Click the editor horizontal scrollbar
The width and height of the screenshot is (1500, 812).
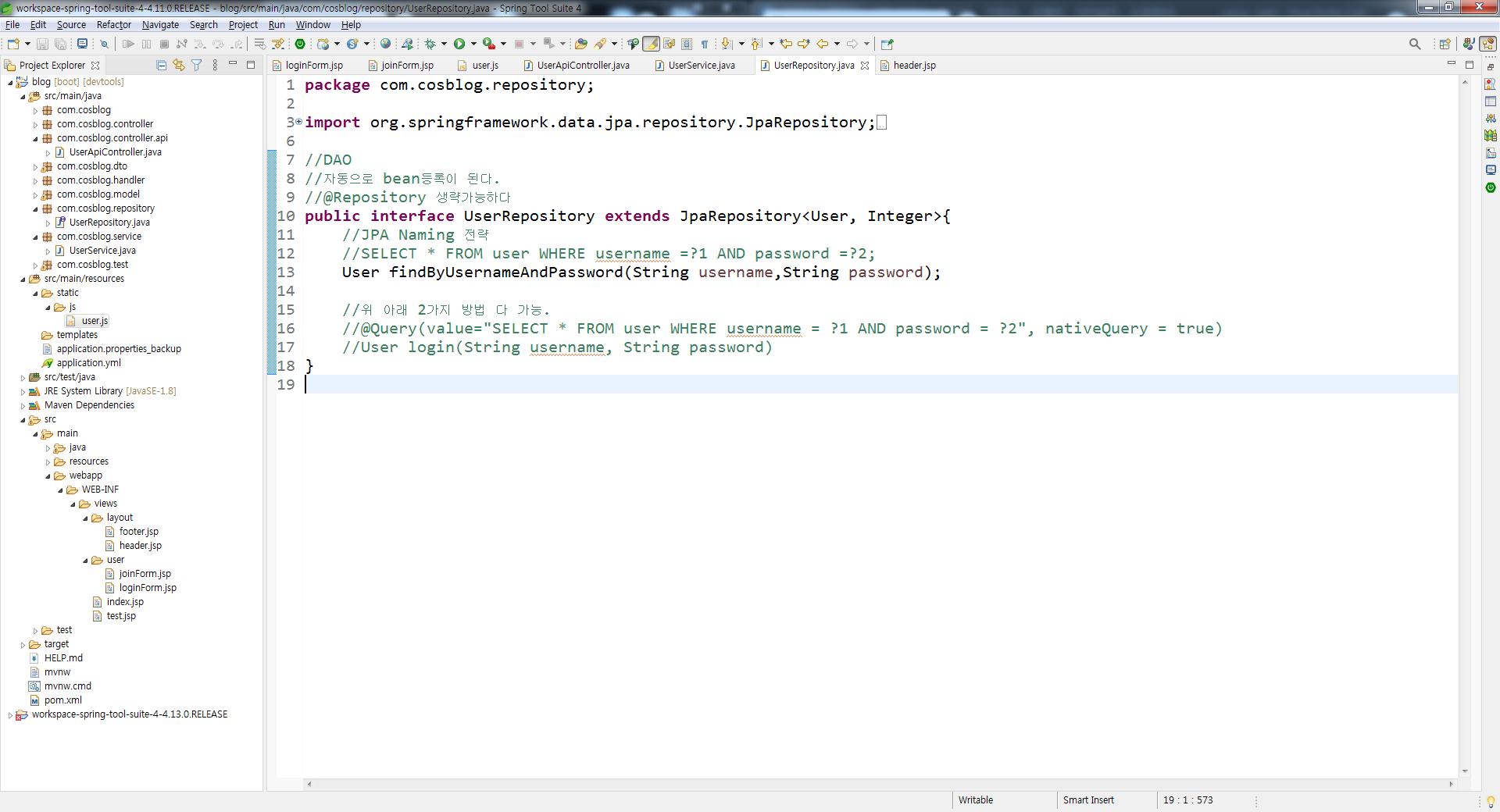[880, 784]
